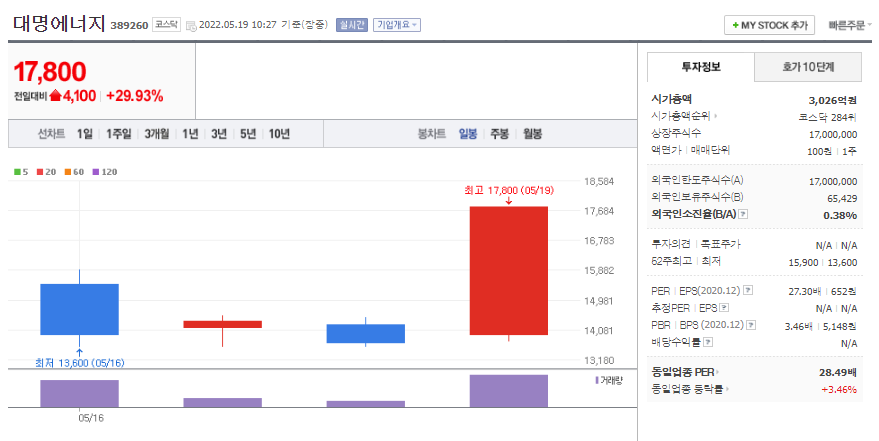This screenshot has height=441, width=879.
Task: Click the 대명에너지 stock name heading
Action: 59,24
